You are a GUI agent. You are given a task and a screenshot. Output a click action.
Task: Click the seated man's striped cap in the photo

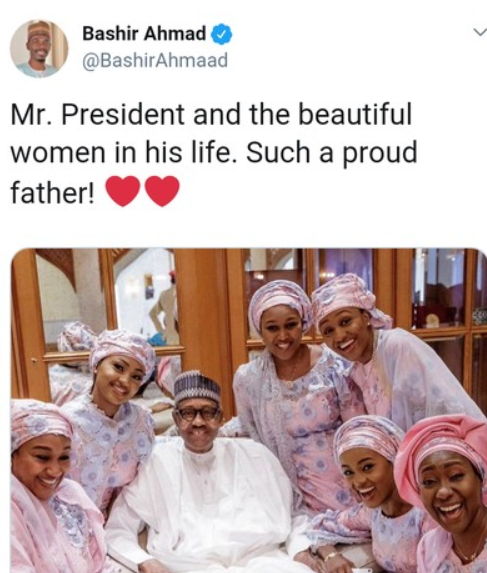[x=197, y=387]
